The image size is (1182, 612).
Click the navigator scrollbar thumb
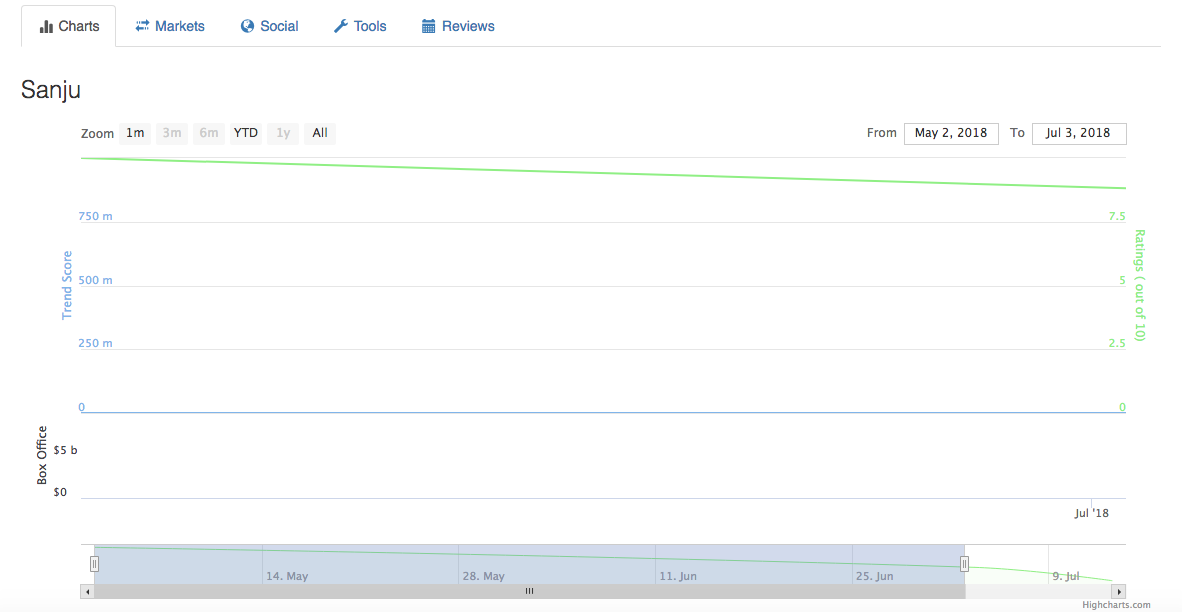(529, 592)
